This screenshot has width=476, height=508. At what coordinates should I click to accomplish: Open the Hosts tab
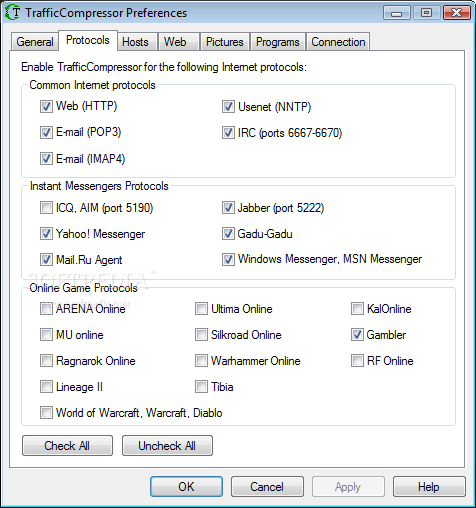click(x=137, y=42)
